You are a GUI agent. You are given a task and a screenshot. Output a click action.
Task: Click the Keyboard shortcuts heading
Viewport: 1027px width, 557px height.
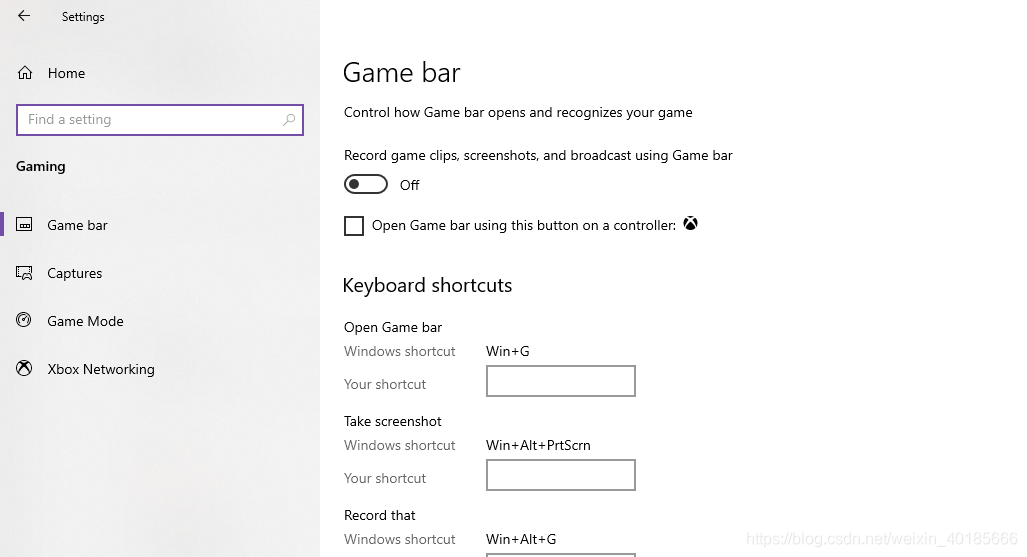pos(427,285)
